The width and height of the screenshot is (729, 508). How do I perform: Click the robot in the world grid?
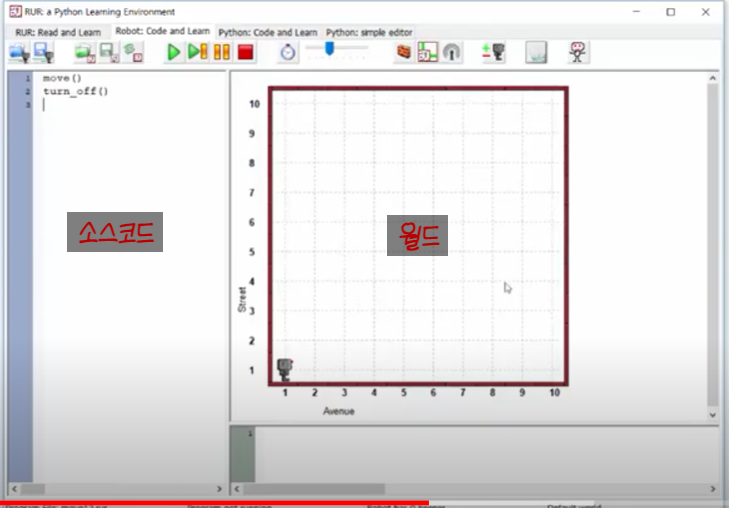point(285,369)
